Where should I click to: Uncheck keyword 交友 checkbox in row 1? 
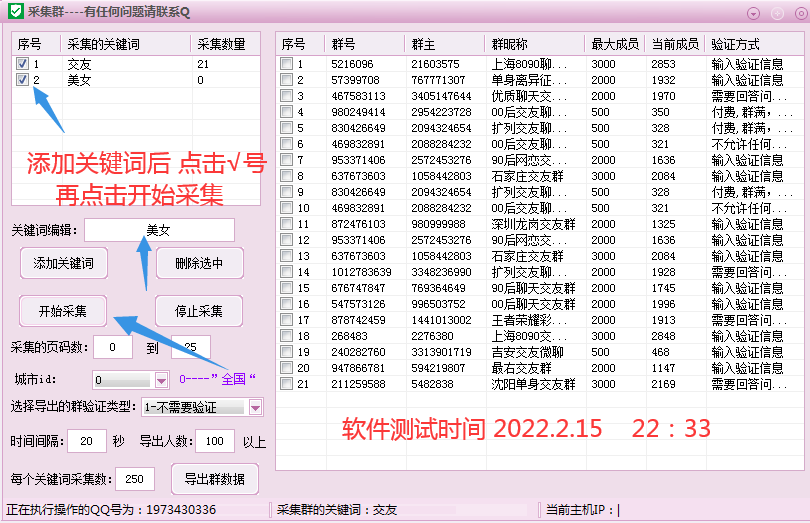click(x=22, y=64)
